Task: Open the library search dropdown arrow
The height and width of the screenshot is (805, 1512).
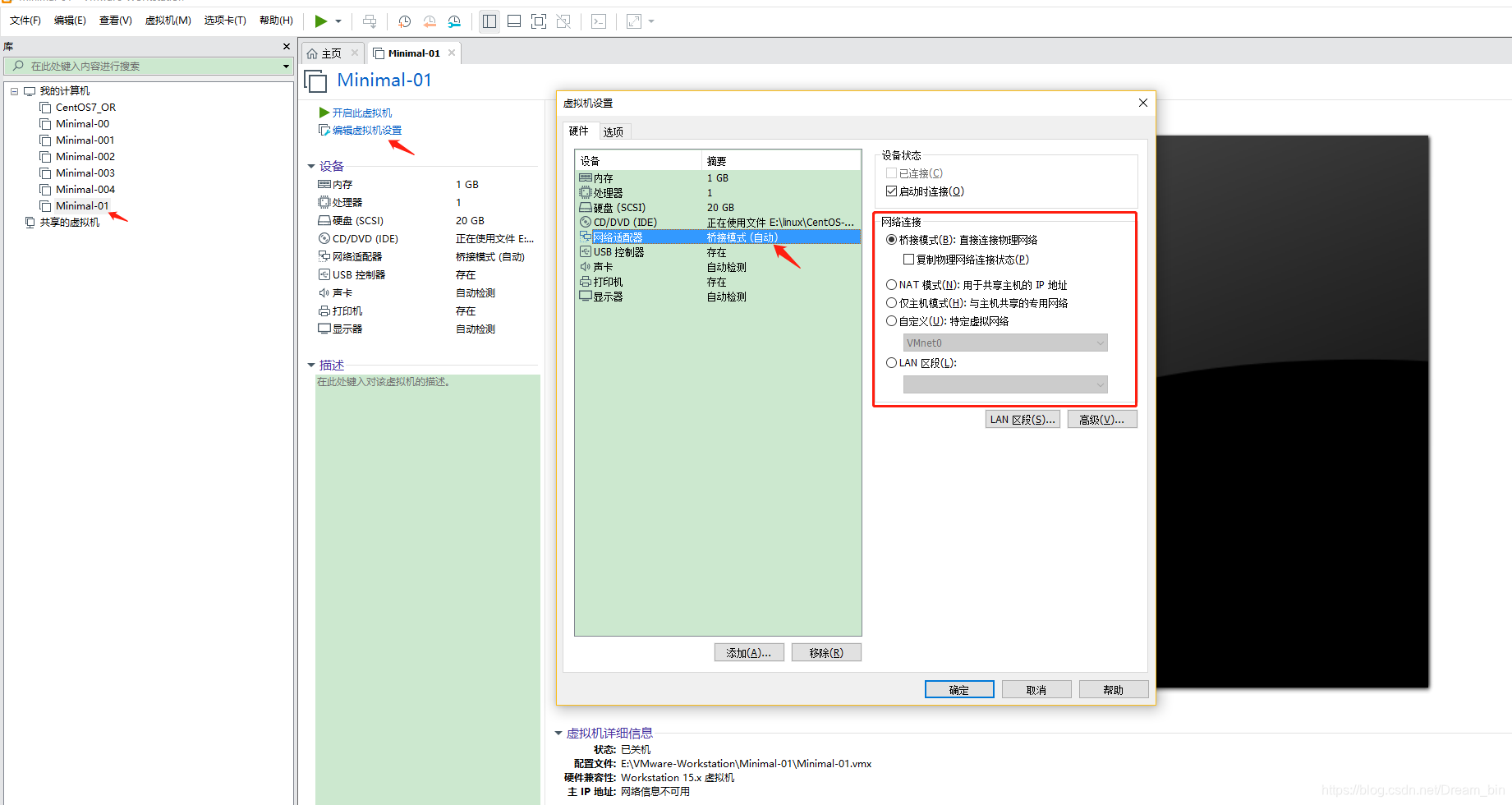Action: point(286,66)
